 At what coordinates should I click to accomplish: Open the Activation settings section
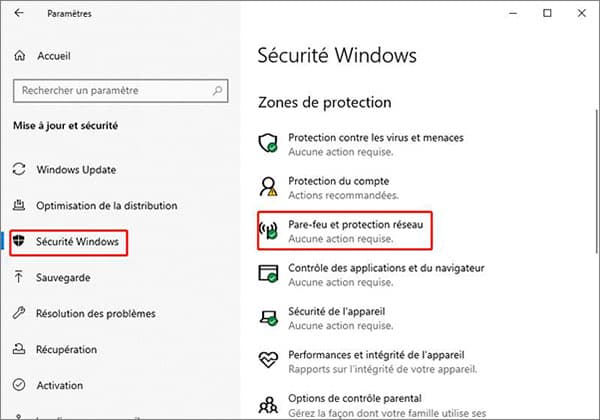tap(62, 385)
